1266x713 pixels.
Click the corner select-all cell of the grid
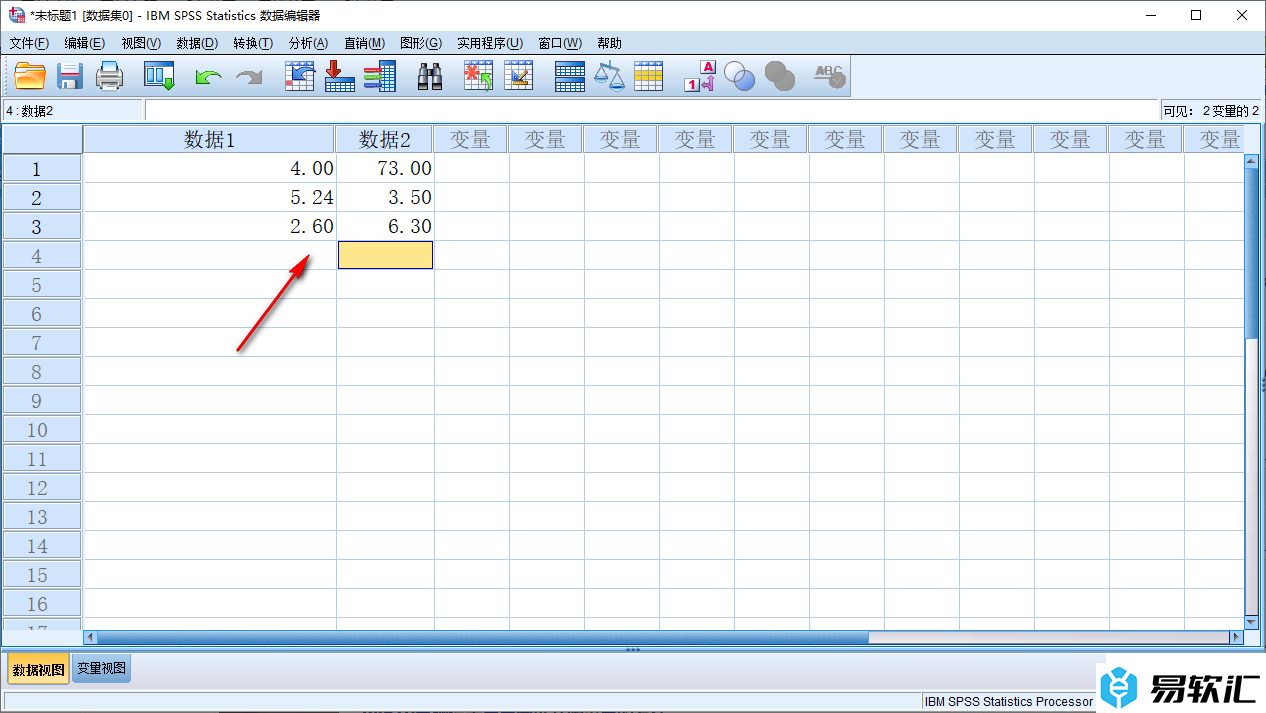point(43,139)
